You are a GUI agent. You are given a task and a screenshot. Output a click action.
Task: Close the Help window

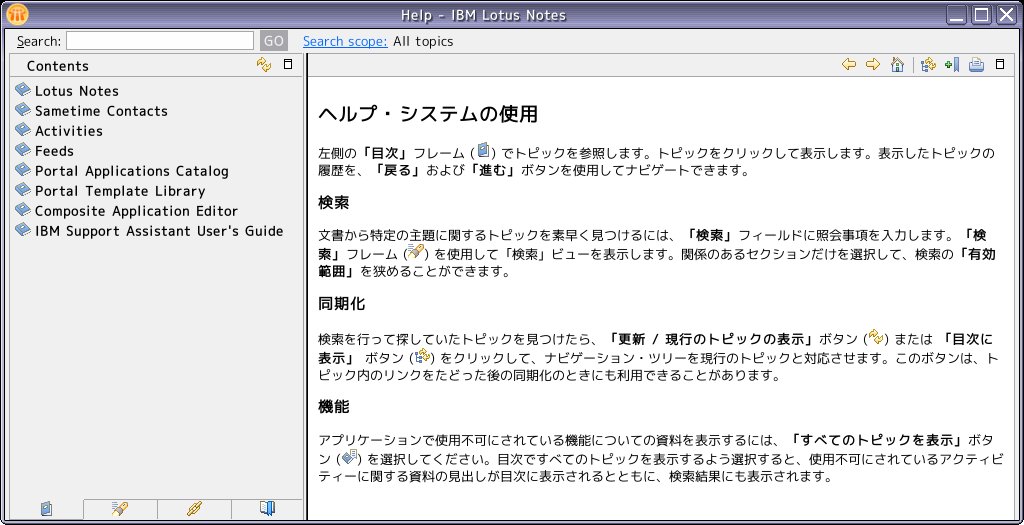coord(1006,14)
